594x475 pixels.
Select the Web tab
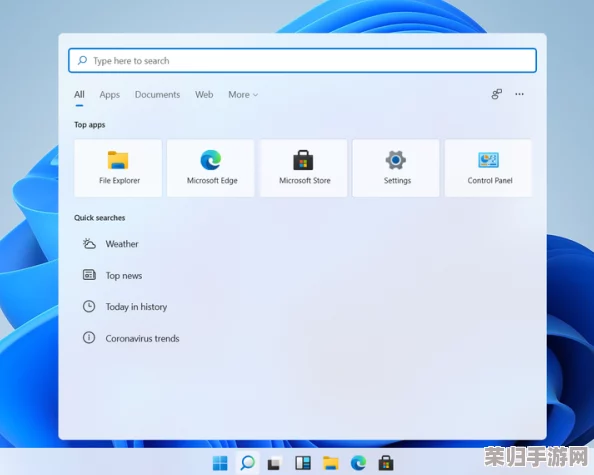204,95
